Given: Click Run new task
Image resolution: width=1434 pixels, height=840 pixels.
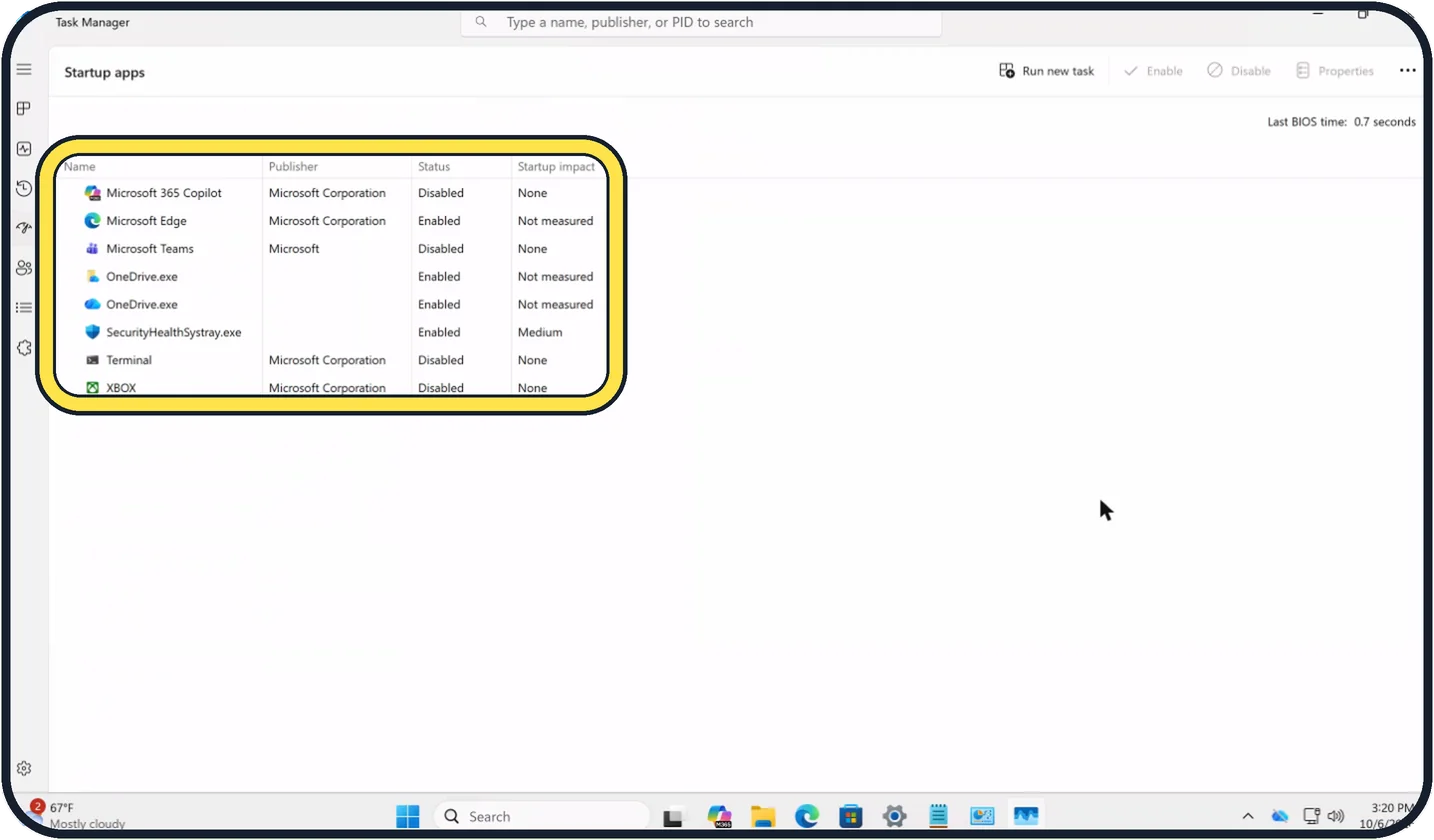Looking at the screenshot, I should [x=1047, y=71].
